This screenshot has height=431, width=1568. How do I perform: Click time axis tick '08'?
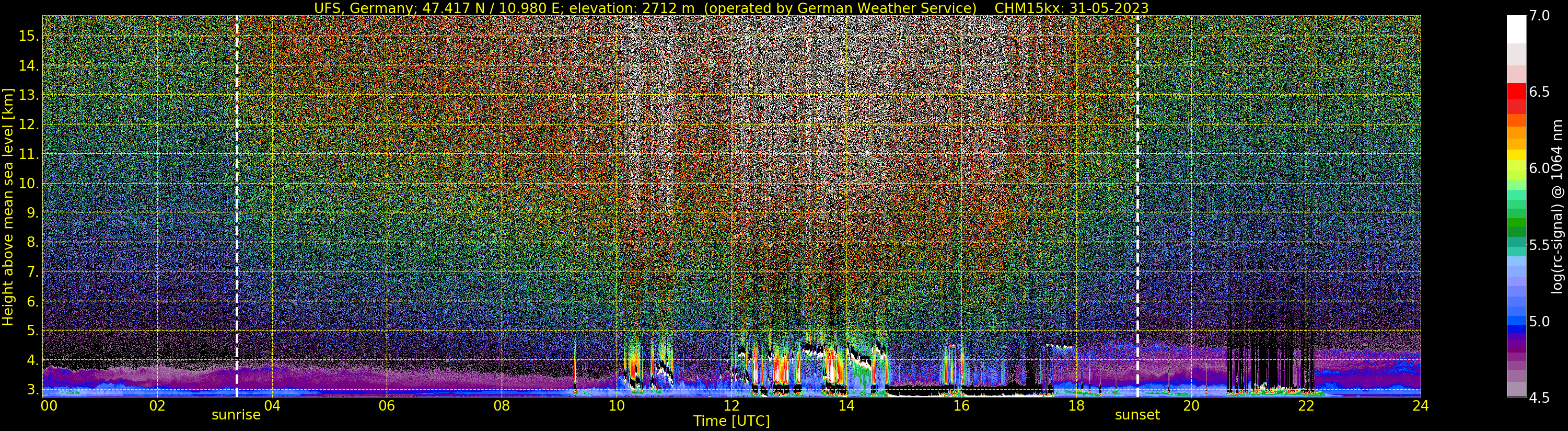(x=502, y=405)
